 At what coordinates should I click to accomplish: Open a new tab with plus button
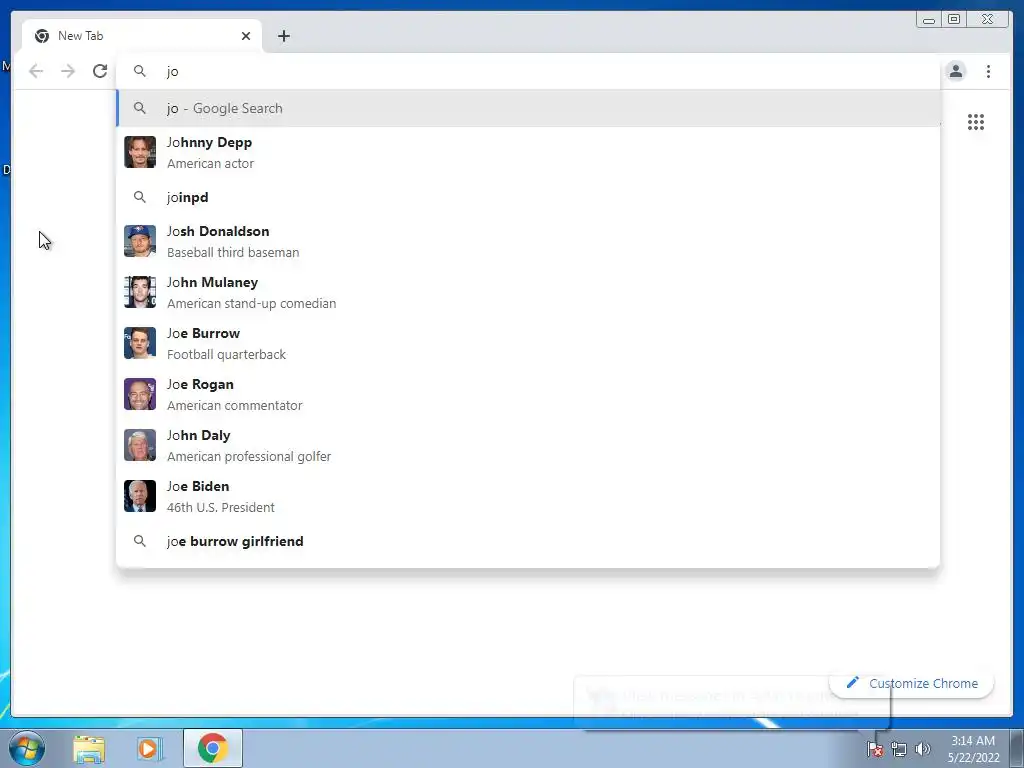pos(283,36)
